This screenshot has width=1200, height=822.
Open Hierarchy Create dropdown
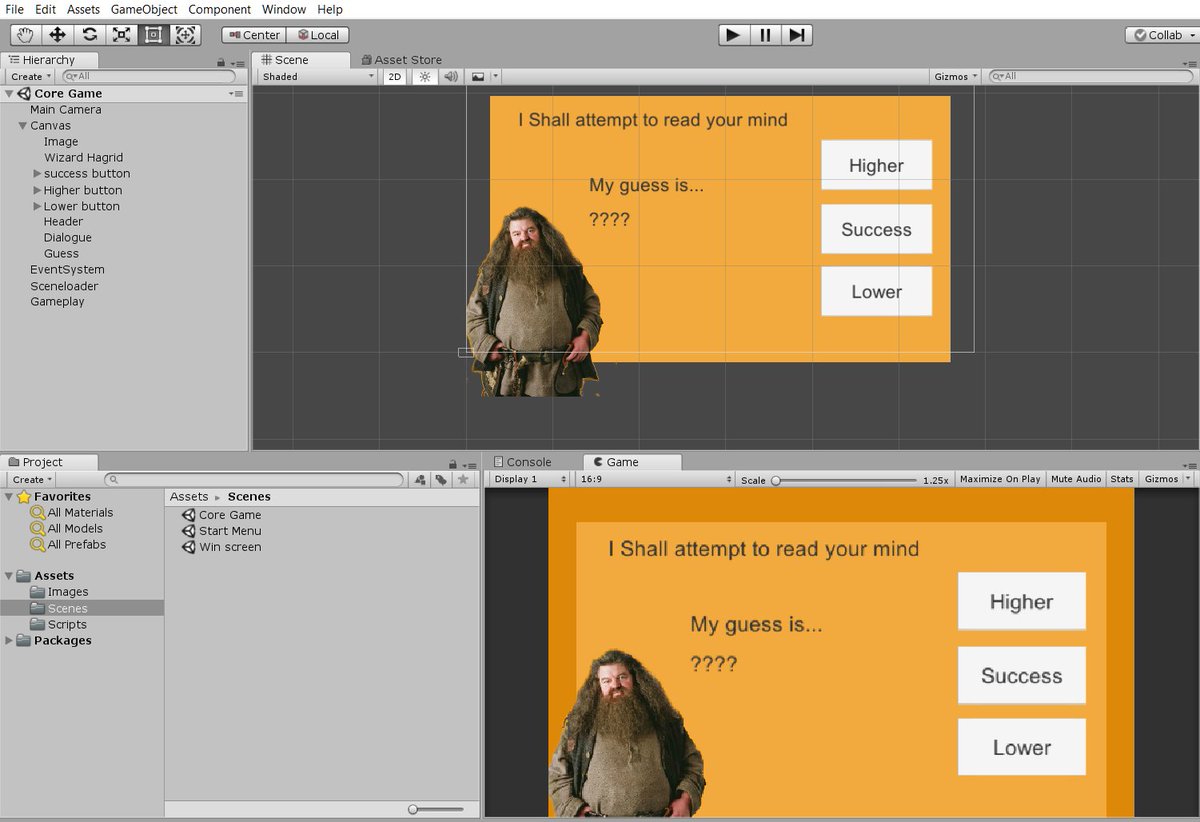click(x=31, y=76)
